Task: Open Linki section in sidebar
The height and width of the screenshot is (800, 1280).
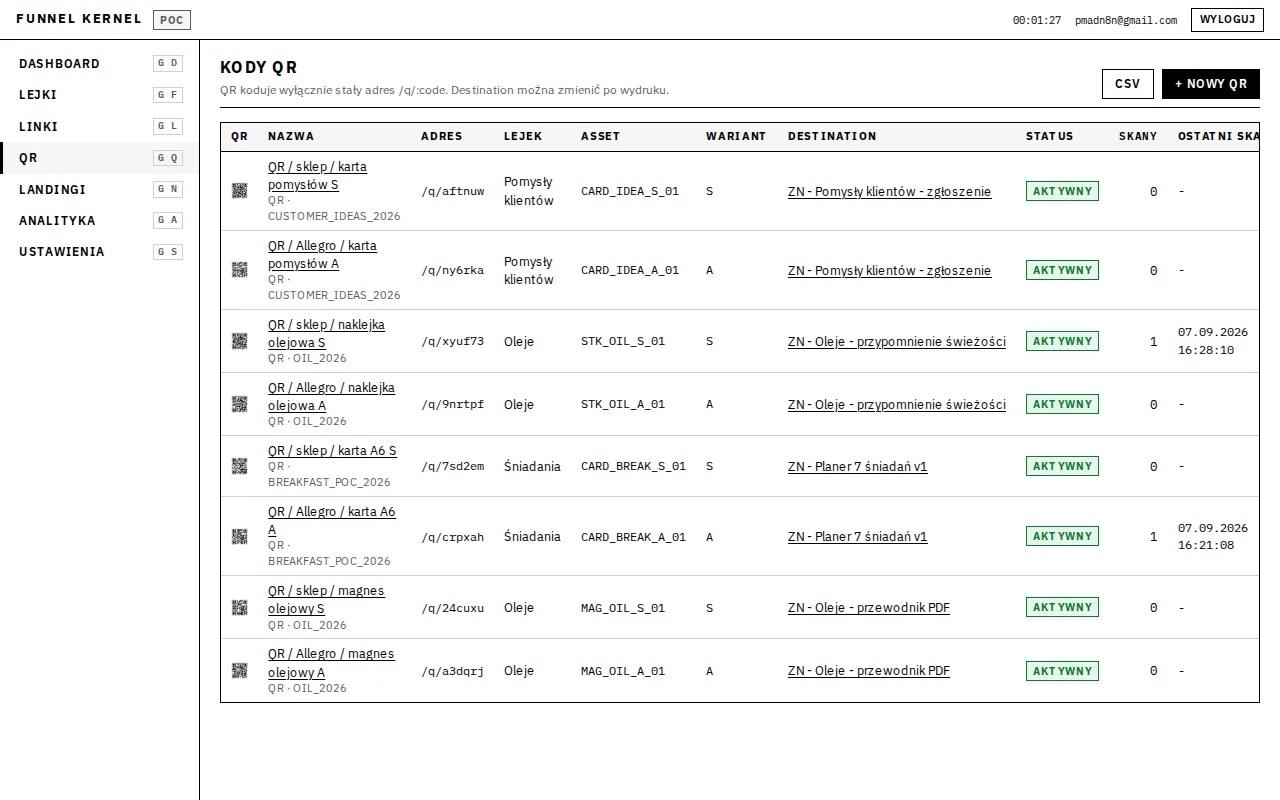Action: click(x=99, y=126)
